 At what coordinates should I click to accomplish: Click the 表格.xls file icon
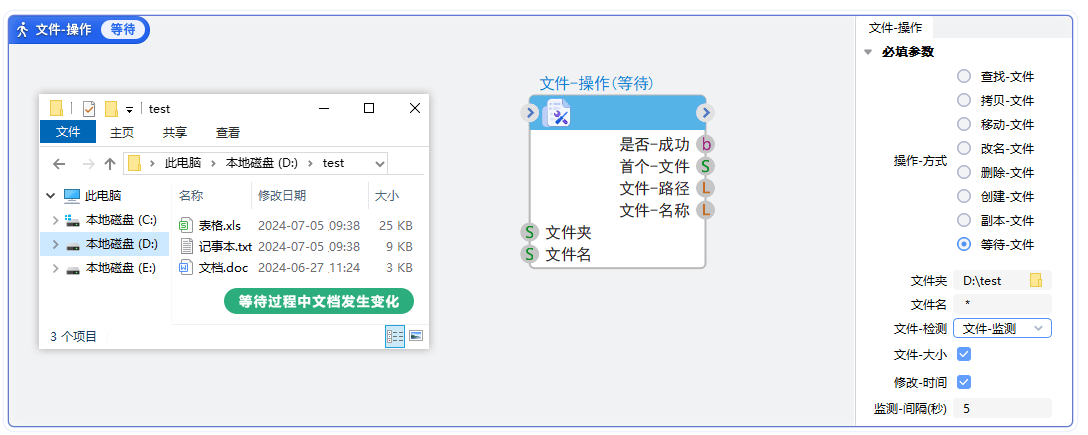click(186, 225)
